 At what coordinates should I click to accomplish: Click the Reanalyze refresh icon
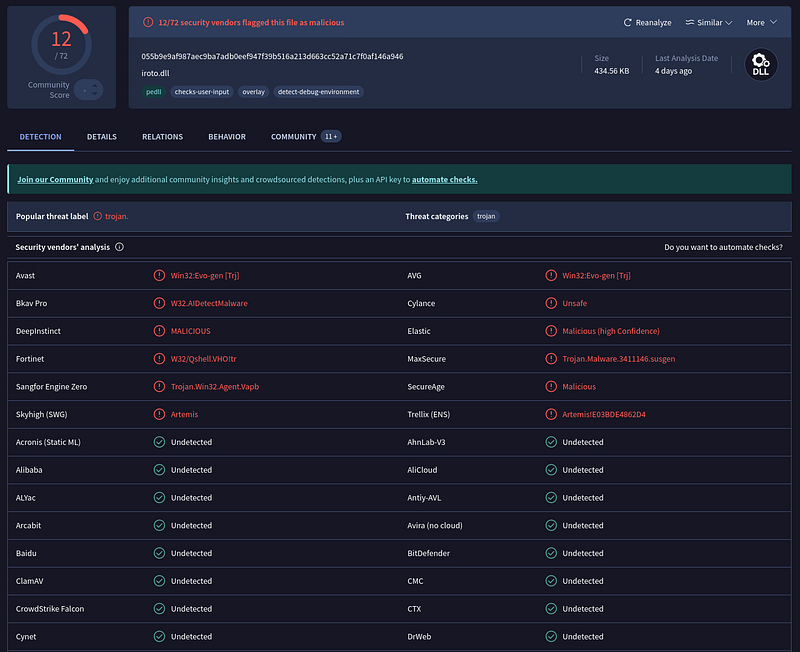628,22
